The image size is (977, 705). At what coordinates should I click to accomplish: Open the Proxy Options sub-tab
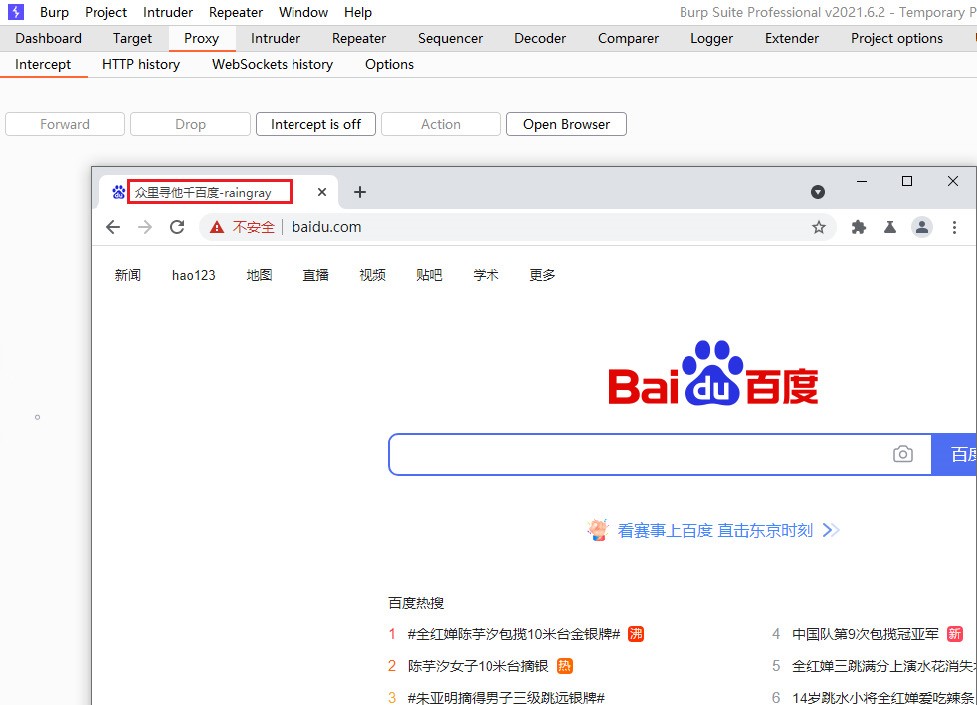coord(389,64)
